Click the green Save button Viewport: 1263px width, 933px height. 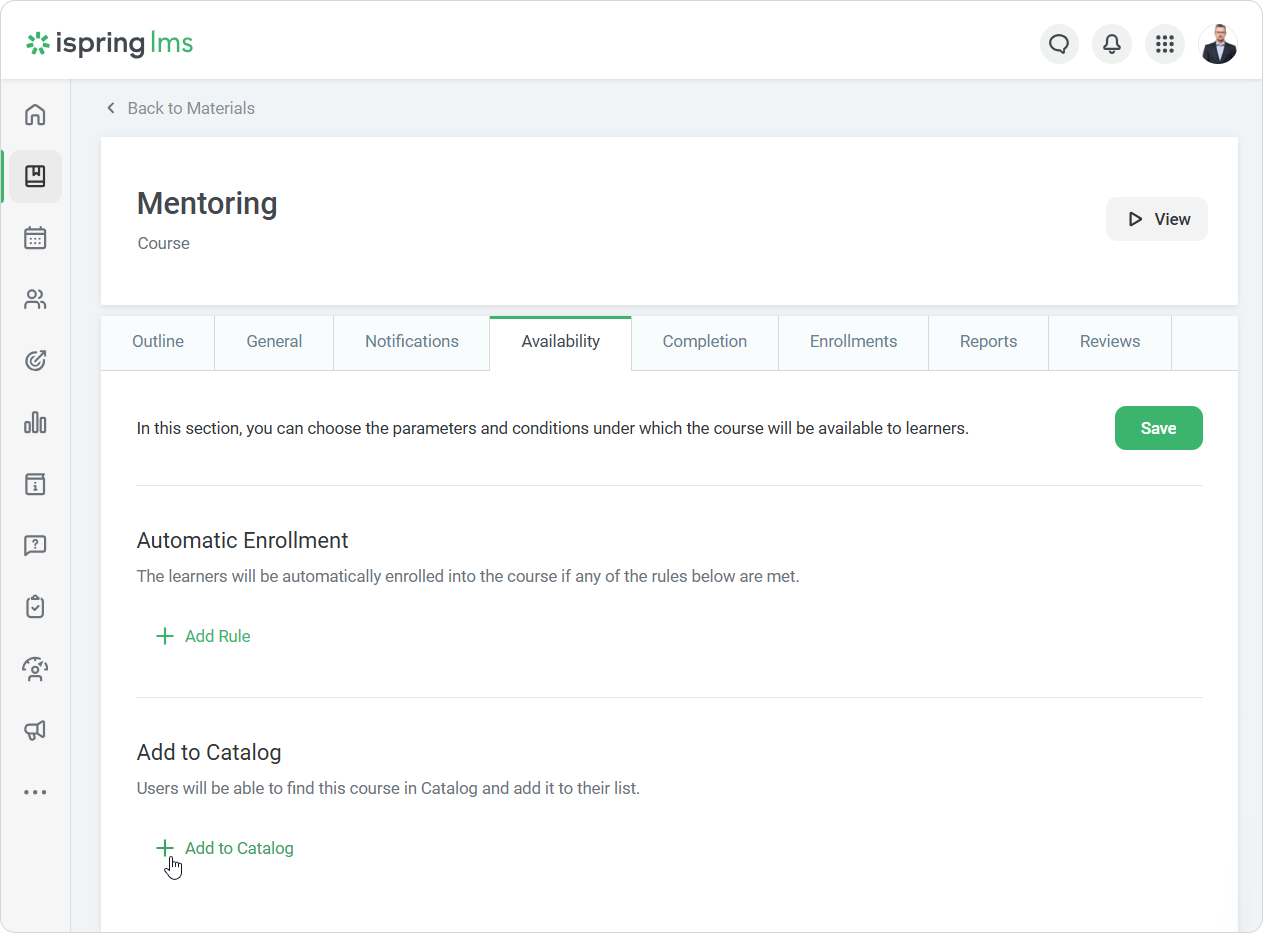tap(1158, 428)
